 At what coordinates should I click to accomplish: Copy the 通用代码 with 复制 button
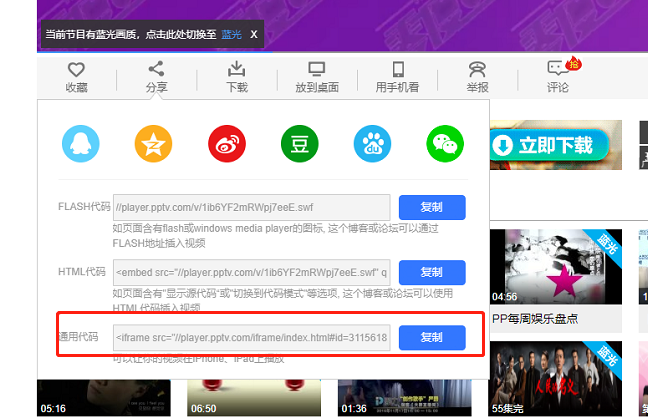432,338
